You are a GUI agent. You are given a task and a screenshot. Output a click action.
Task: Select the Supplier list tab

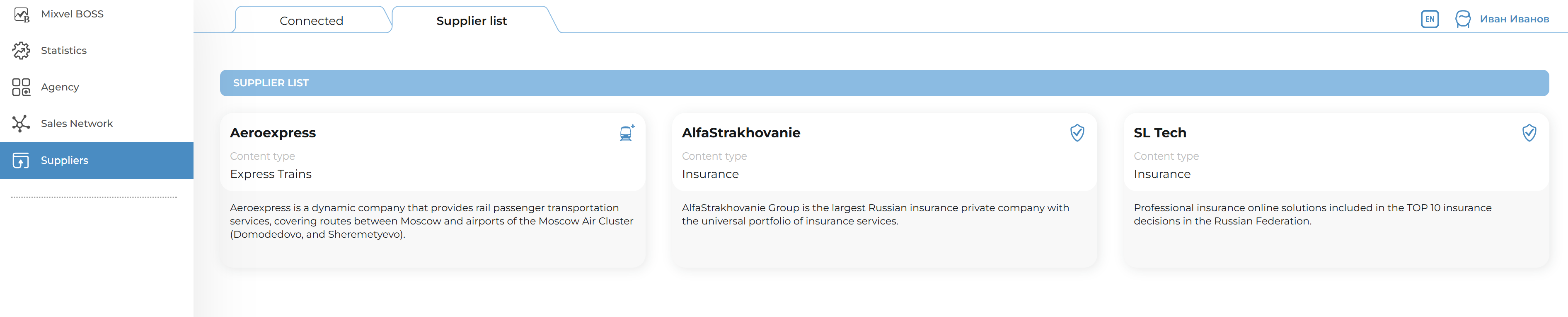[471, 21]
